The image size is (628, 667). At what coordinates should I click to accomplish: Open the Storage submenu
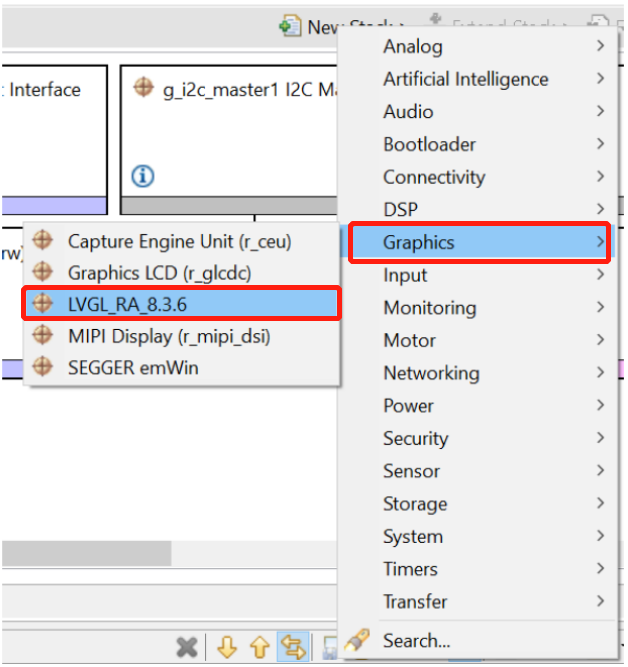coord(478,504)
